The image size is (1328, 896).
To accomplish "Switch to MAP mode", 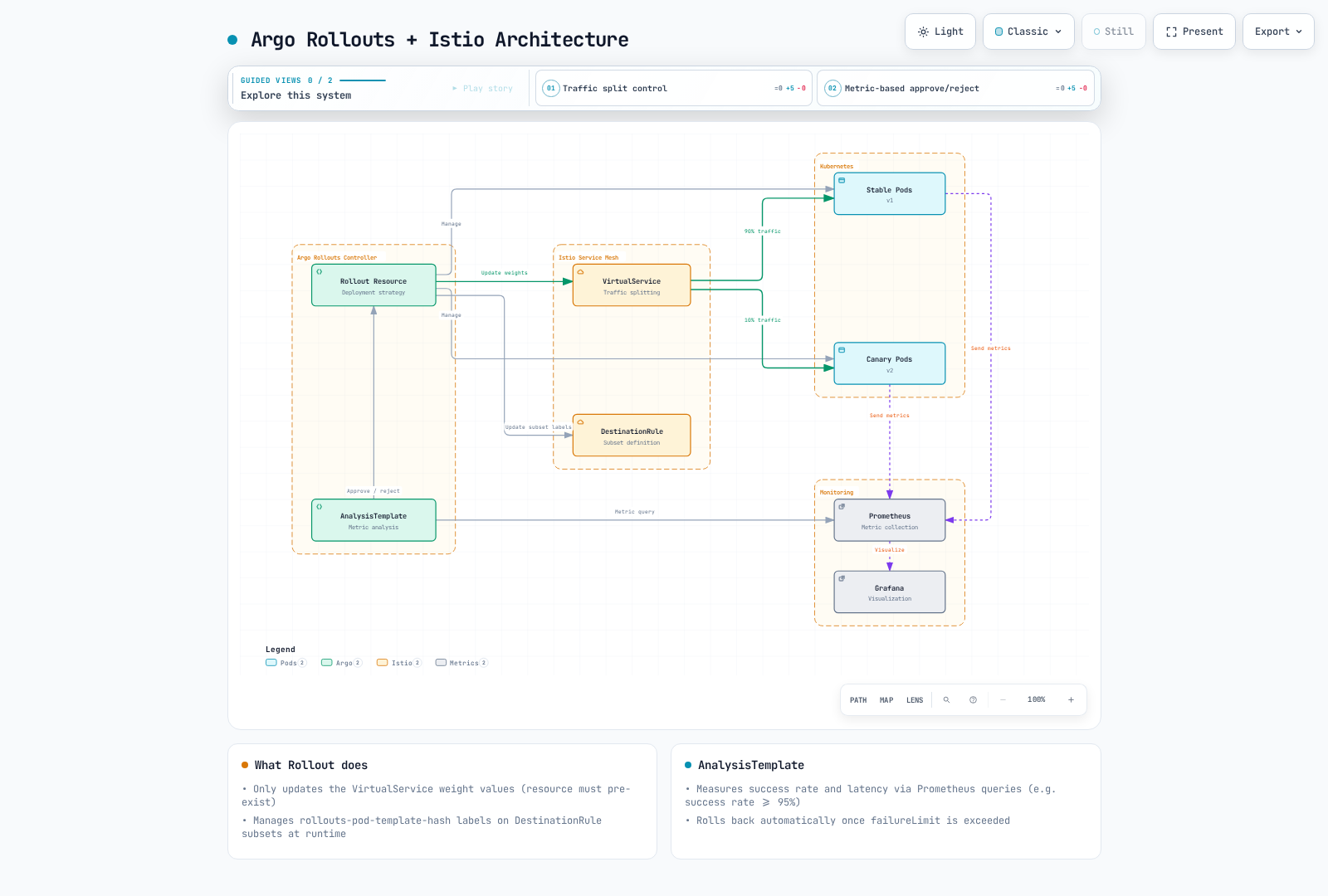I will (886, 700).
